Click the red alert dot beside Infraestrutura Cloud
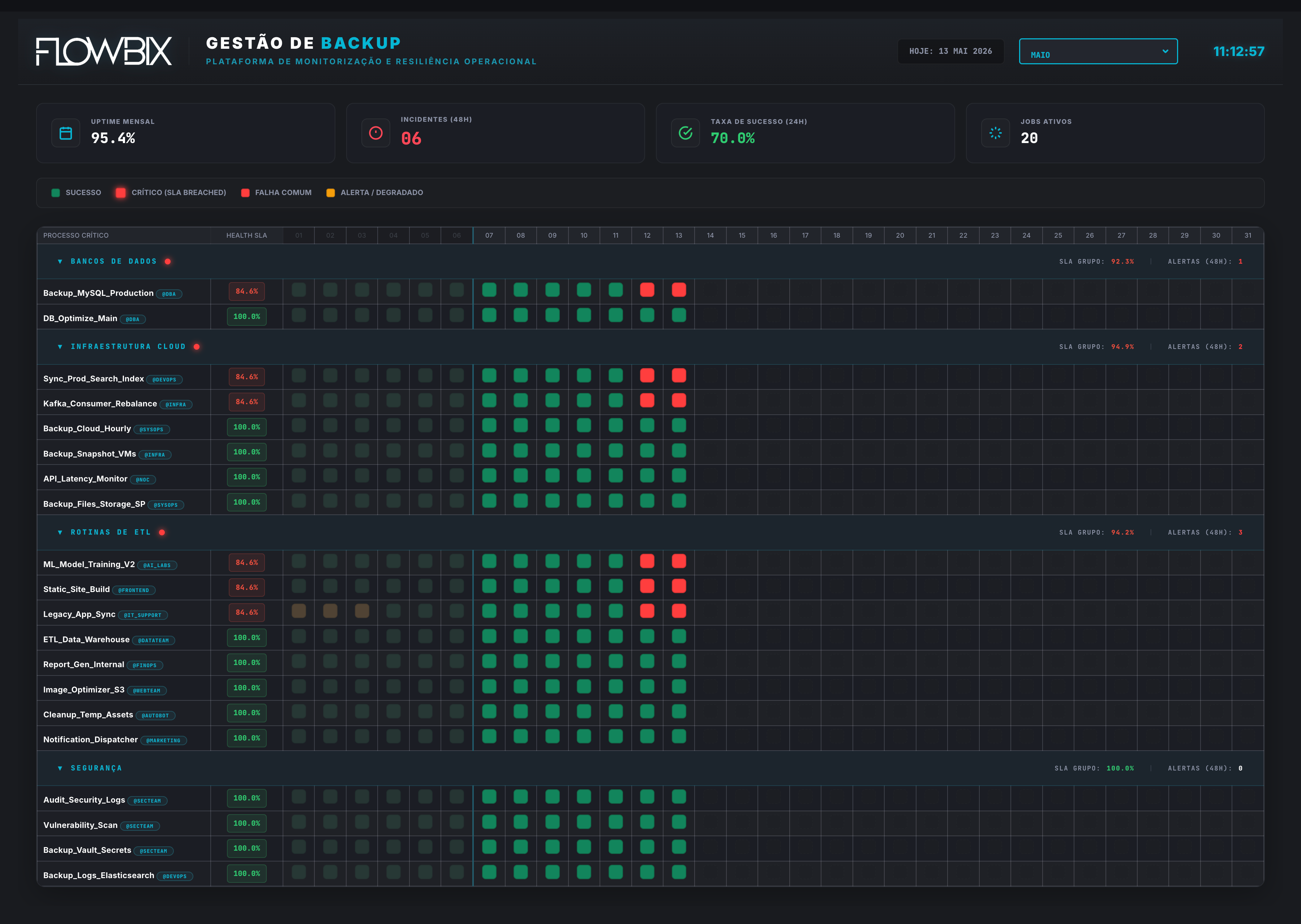Image resolution: width=1301 pixels, height=924 pixels. [196, 347]
